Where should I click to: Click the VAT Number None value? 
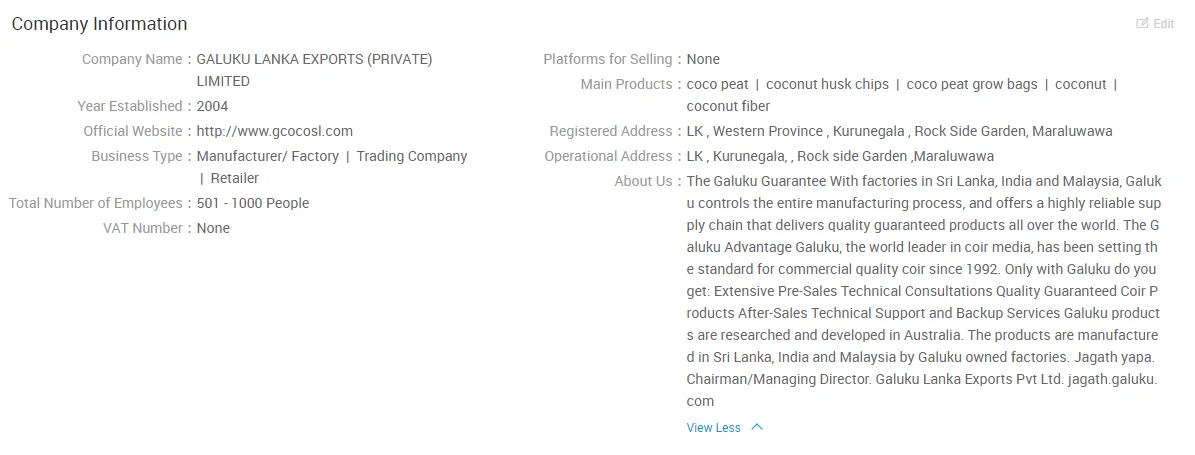coord(213,228)
